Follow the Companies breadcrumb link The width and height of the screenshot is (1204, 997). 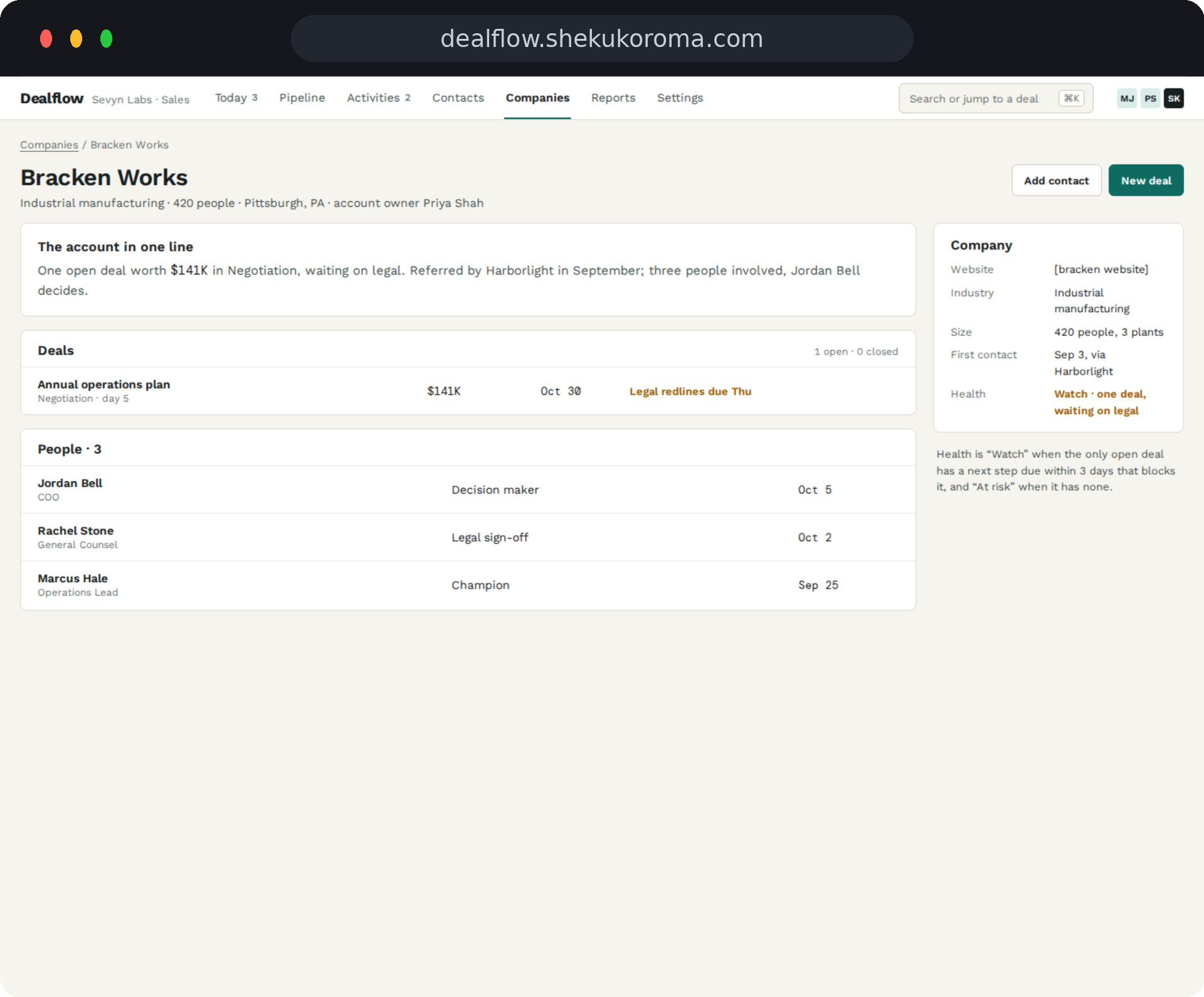click(49, 145)
